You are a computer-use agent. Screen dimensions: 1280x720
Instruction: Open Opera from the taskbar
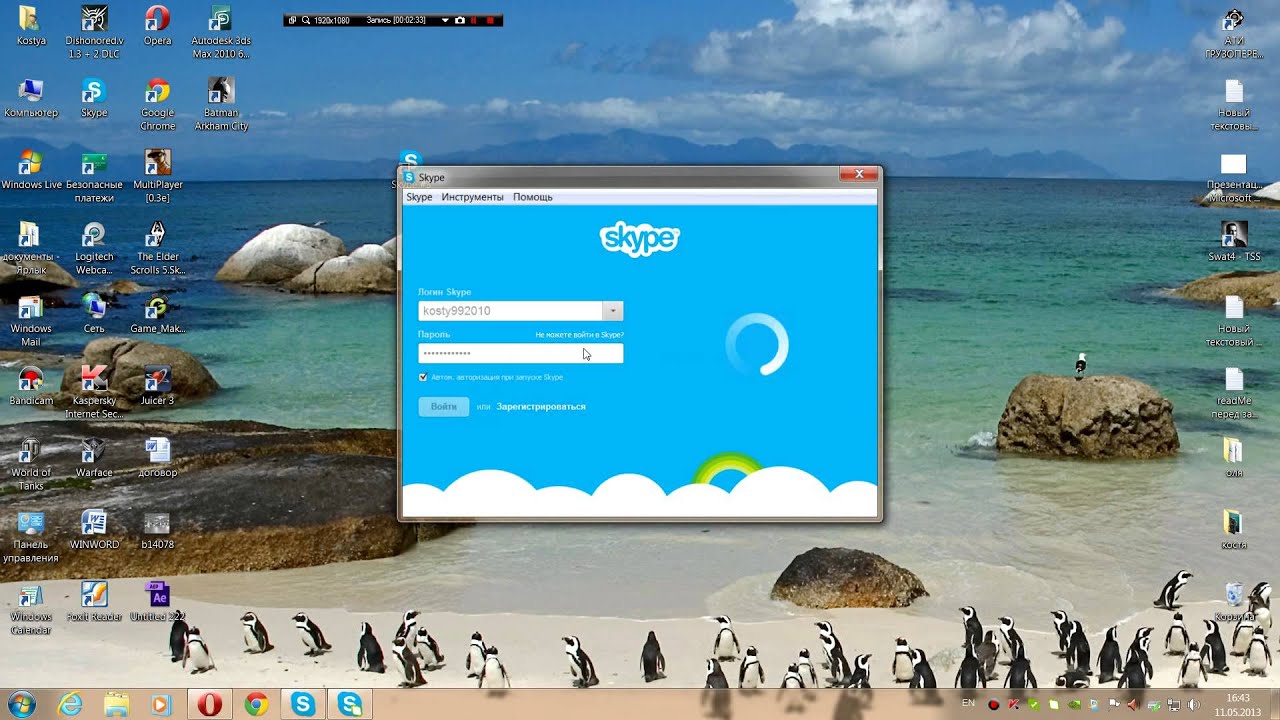point(209,705)
